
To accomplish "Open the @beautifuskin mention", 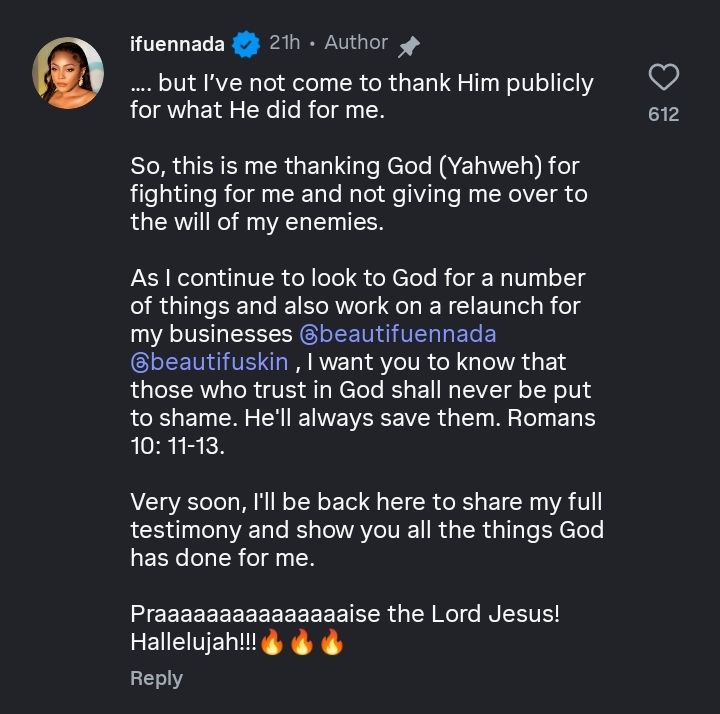I will [x=210, y=361].
